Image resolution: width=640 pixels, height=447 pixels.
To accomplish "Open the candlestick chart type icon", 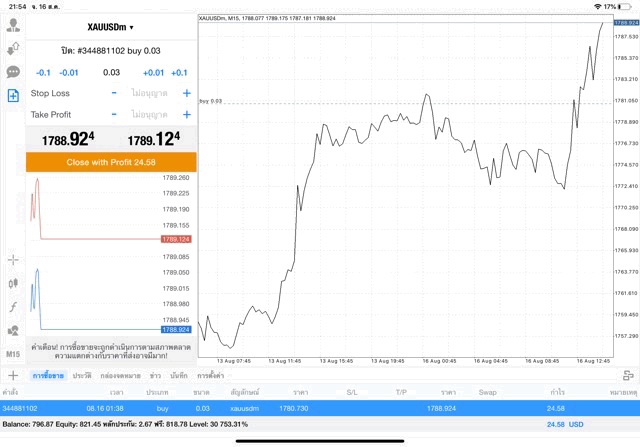I will point(13,283).
